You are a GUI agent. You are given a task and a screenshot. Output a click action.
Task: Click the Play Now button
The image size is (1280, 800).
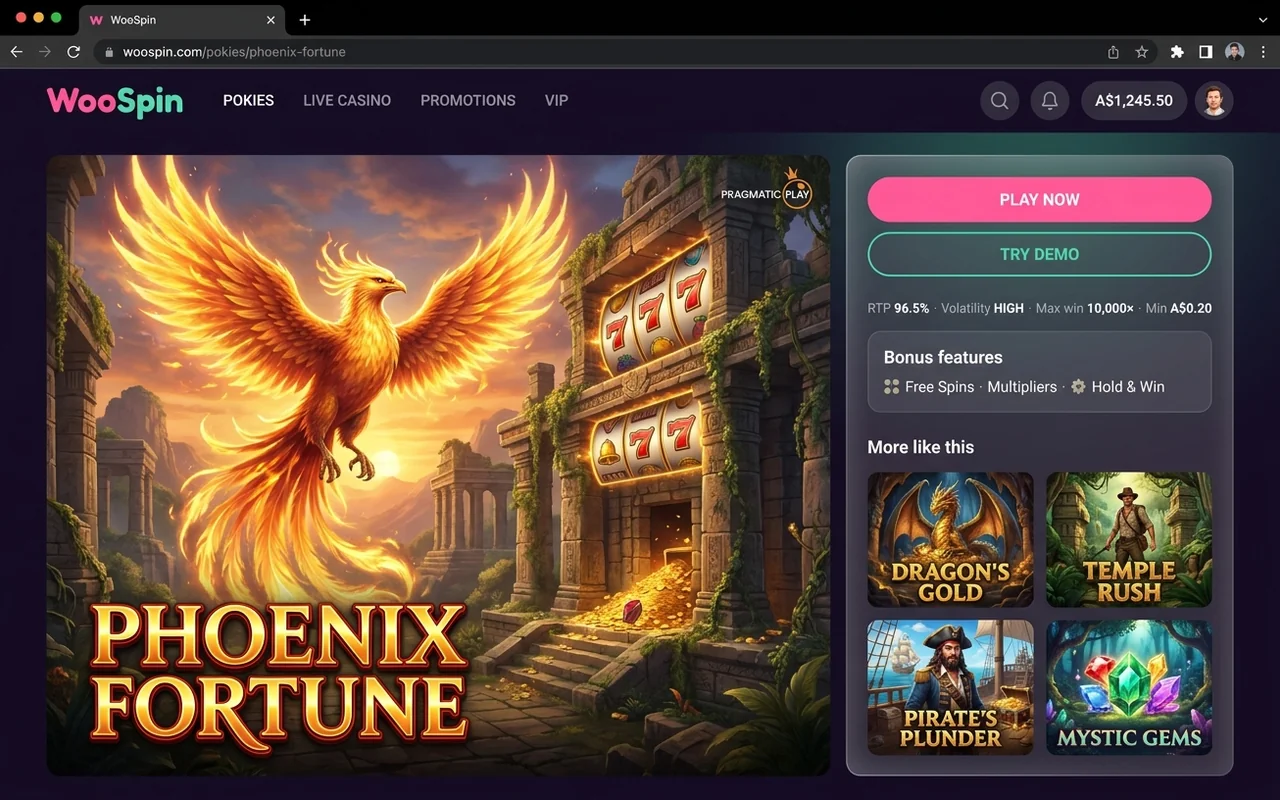click(1039, 200)
